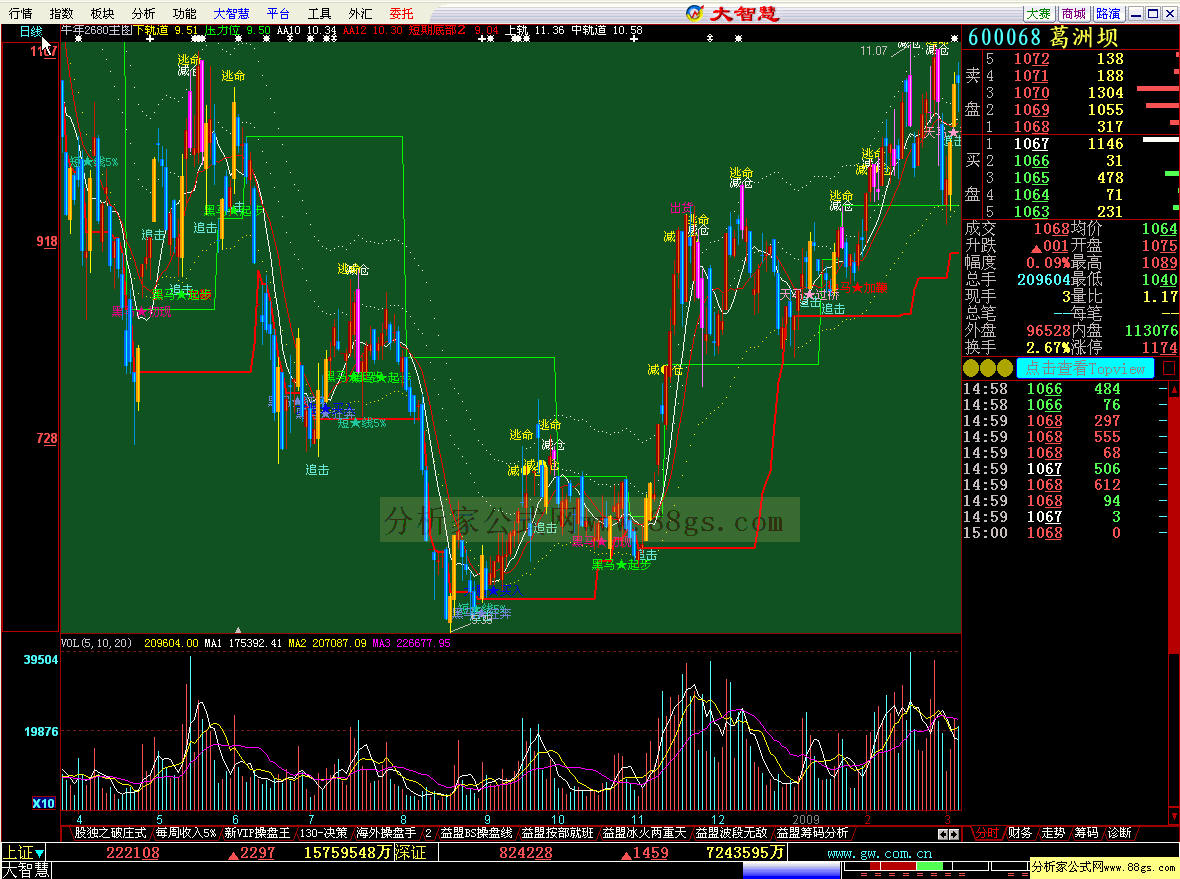Select the 新VIP操盘王 indicator tab

(257, 832)
